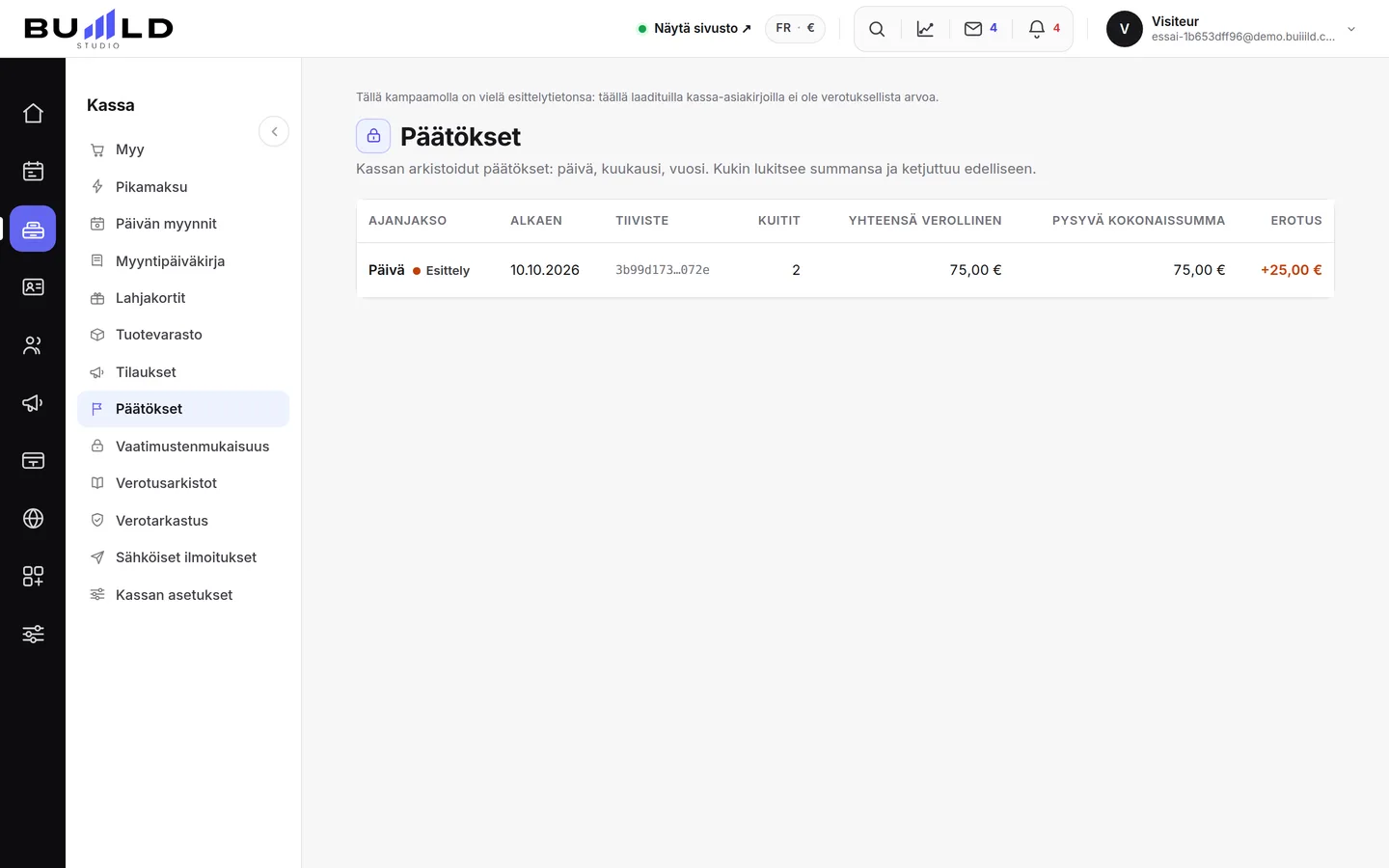Click the sliders settings icon in rail
This screenshot has height=868, width=1389.
(33, 634)
